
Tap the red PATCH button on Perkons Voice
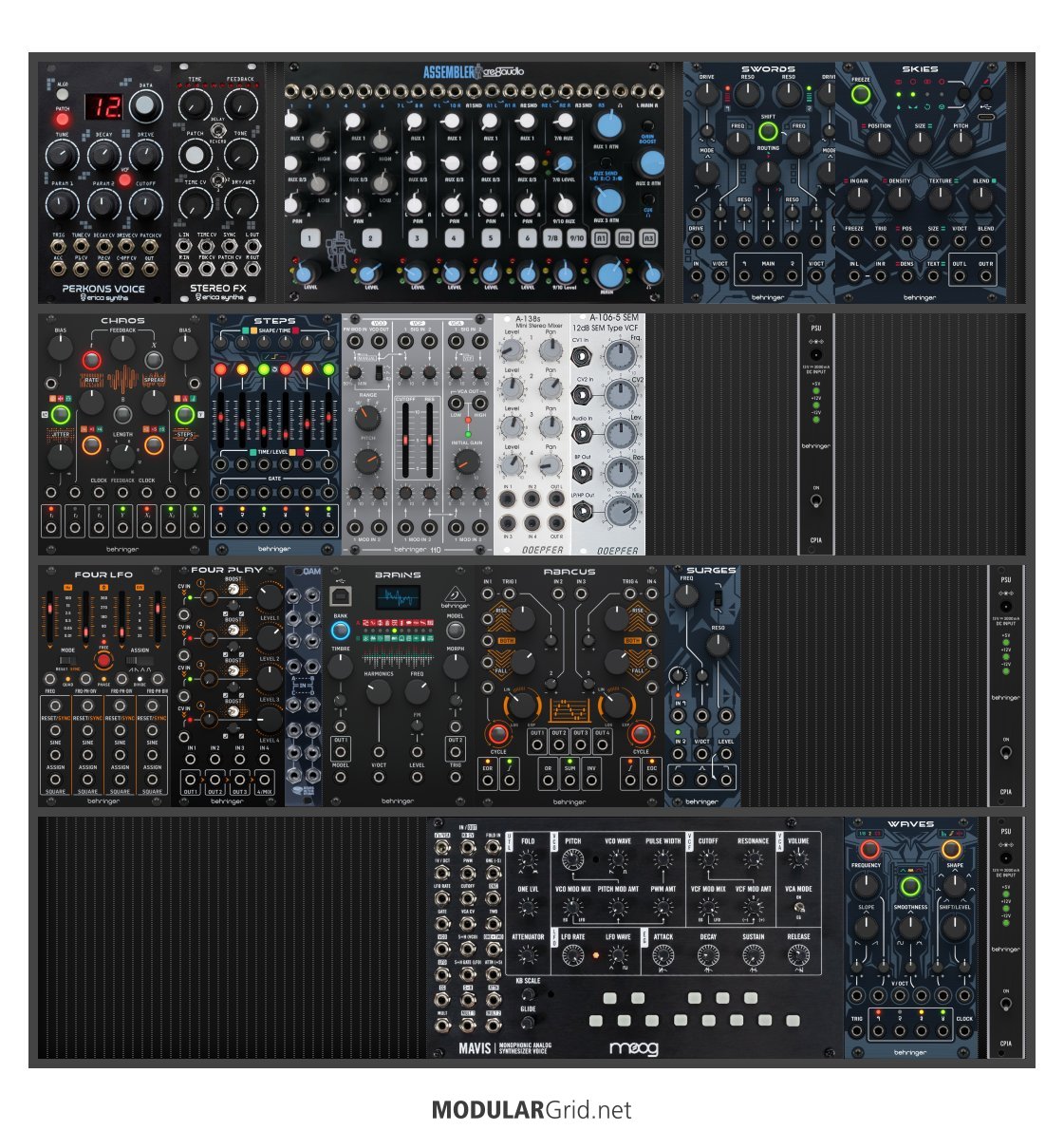63,119
